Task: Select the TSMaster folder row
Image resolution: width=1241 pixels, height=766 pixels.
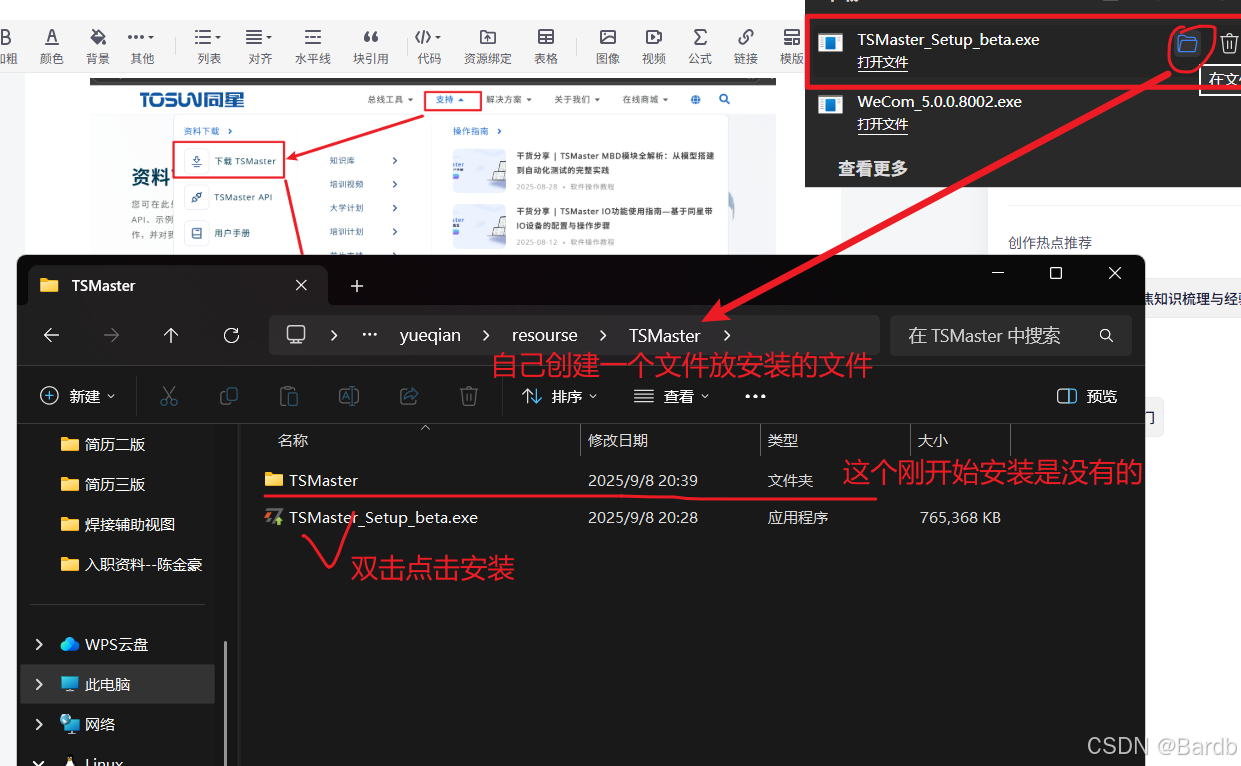Action: pos(635,480)
